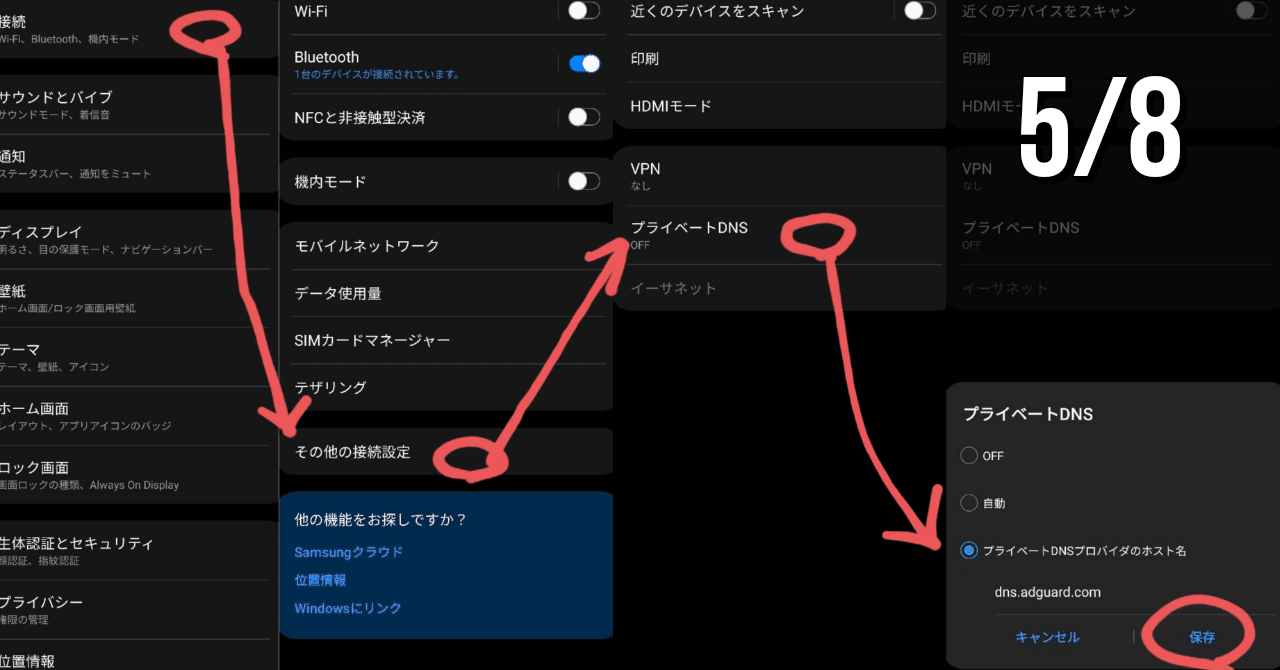This screenshot has width=1280, height=670.
Task: Open プライベートDNS row showing OFF, bright list
Action: click(x=780, y=235)
